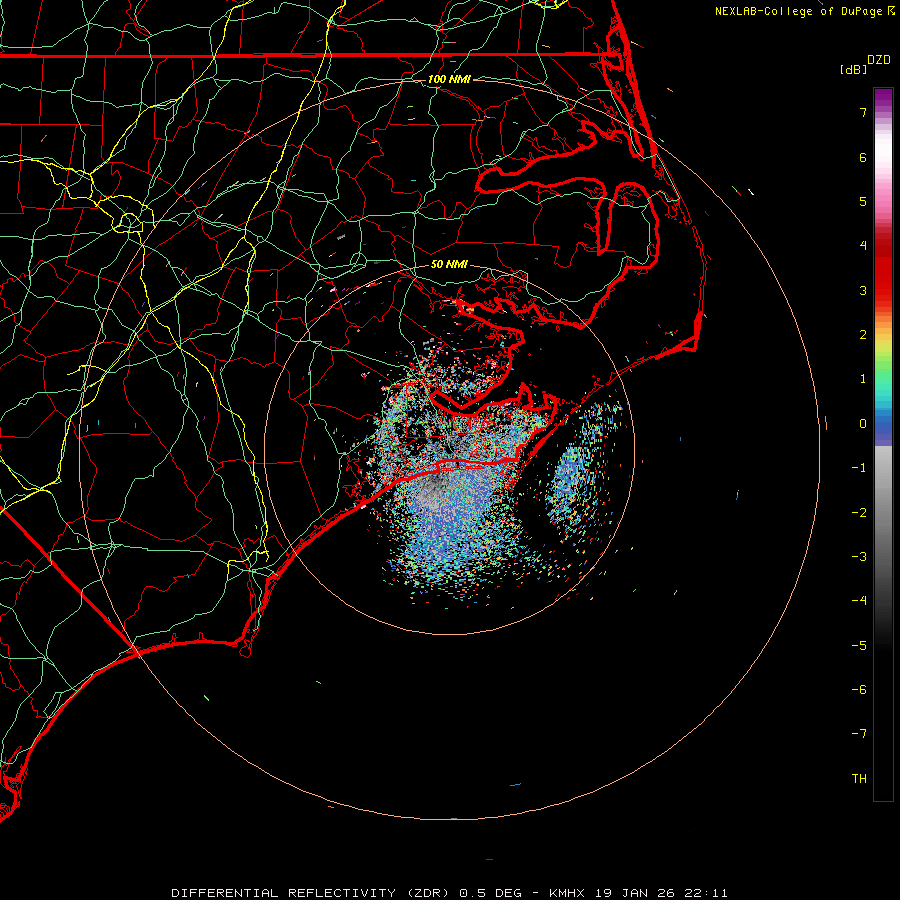Click the TH threshold label on legend
Image resolution: width=900 pixels, height=900 pixels.
pos(859,779)
